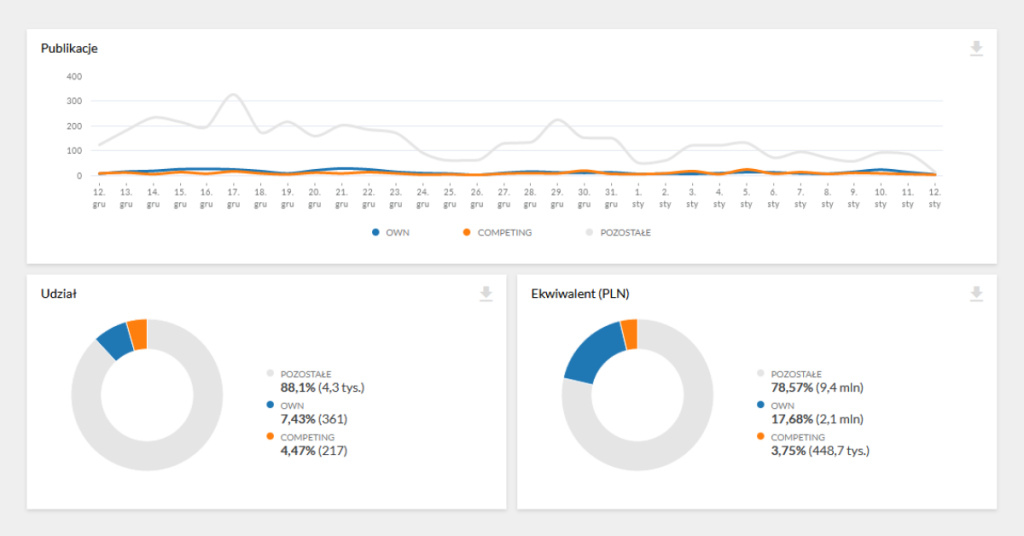Click the 200 y-axis value

pyautogui.click(x=74, y=126)
